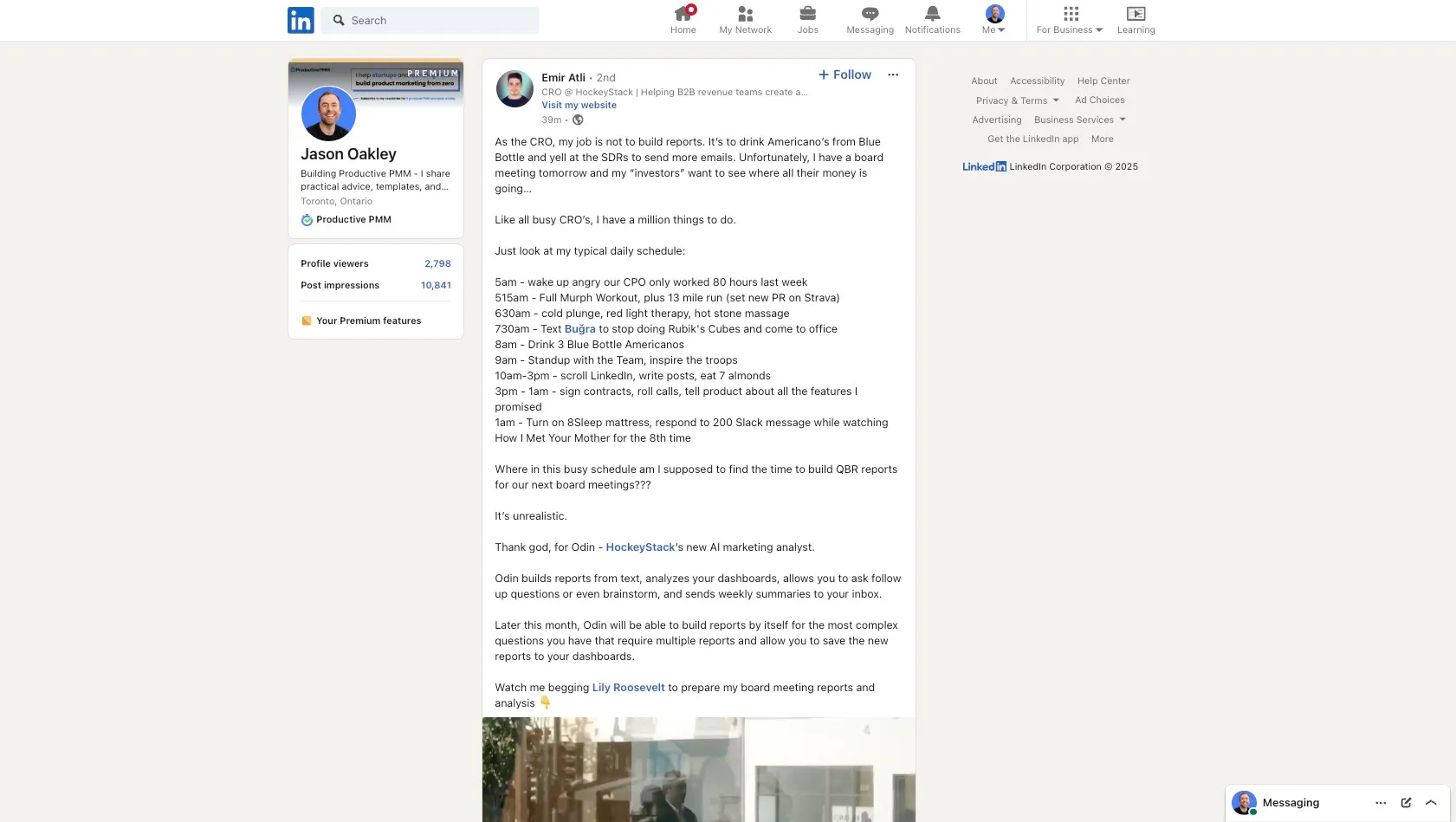
Task: Click your Me profile photo
Action: pyautogui.click(x=993, y=13)
